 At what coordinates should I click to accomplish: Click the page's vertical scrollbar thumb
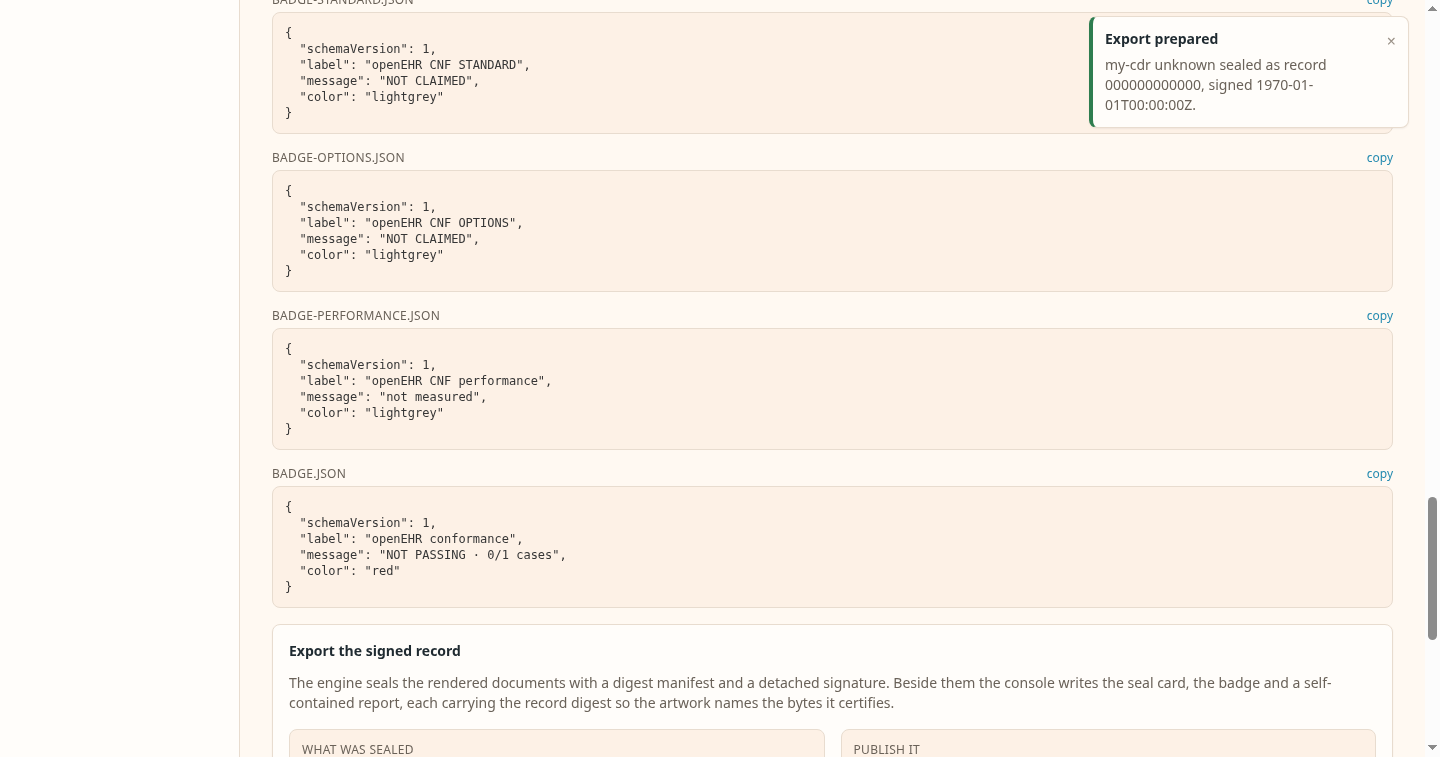pos(1432,567)
